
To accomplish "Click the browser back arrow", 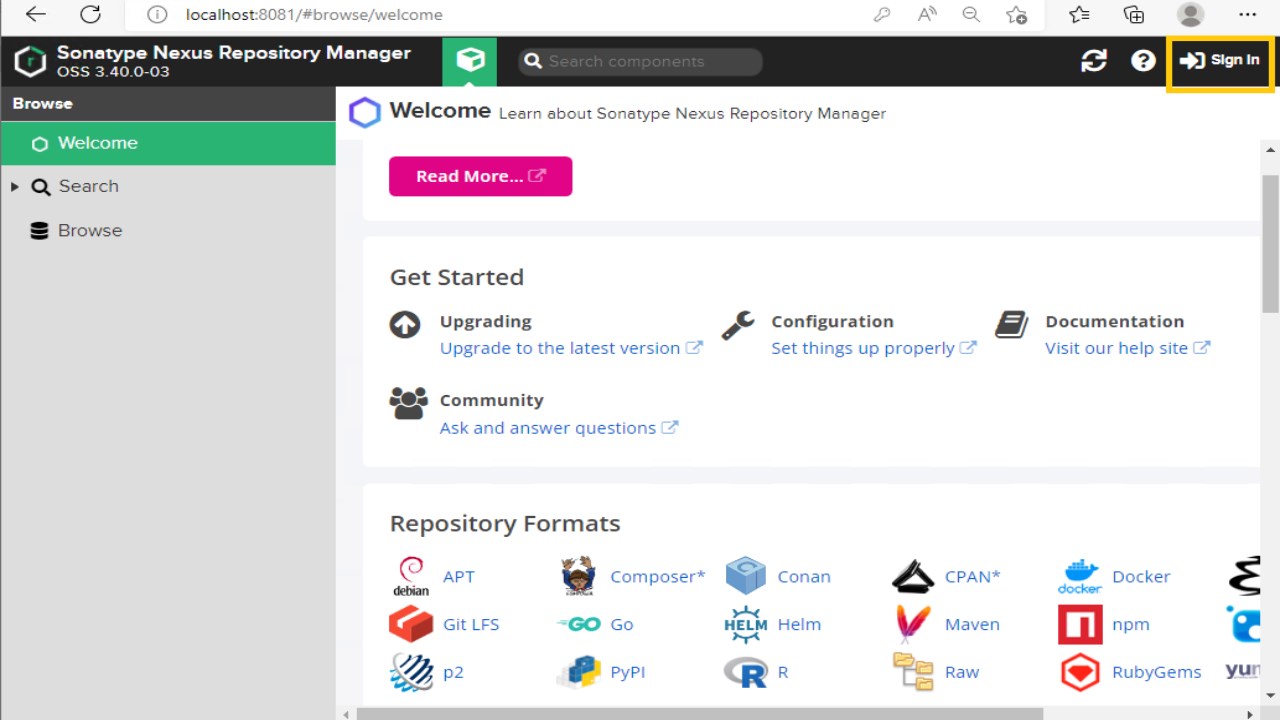I will (36, 14).
